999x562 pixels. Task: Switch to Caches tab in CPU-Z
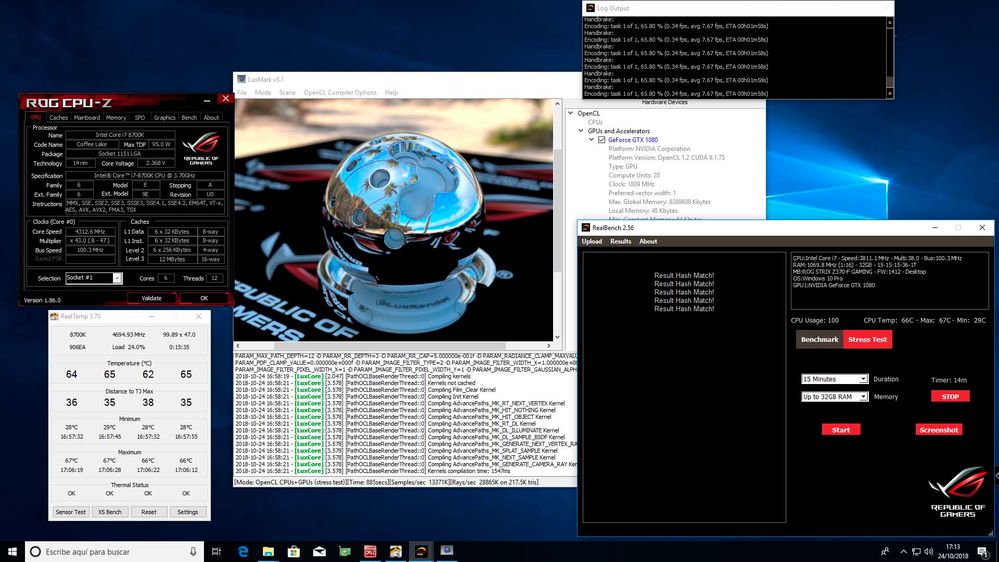58,117
